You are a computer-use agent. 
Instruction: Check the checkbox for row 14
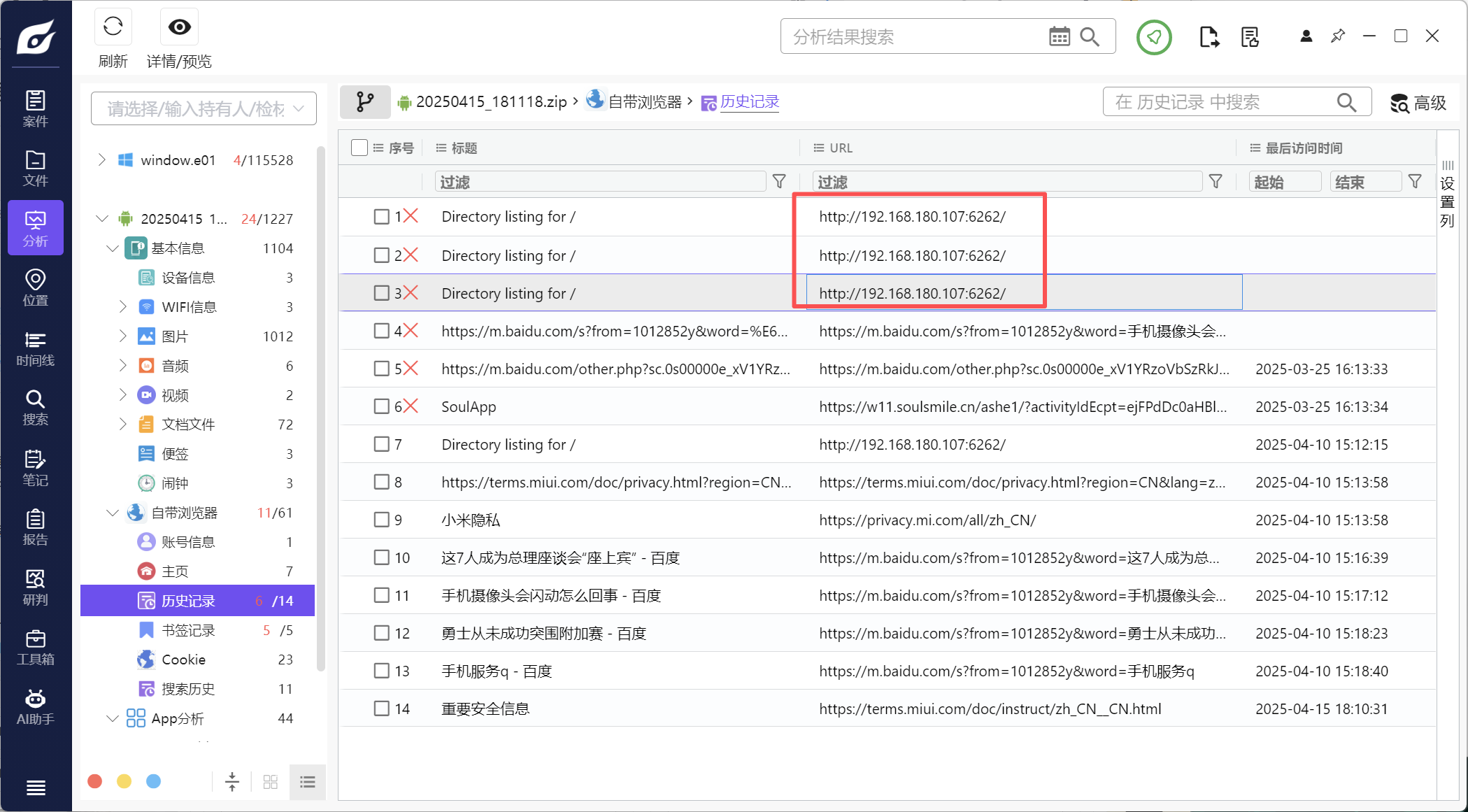point(381,708)
